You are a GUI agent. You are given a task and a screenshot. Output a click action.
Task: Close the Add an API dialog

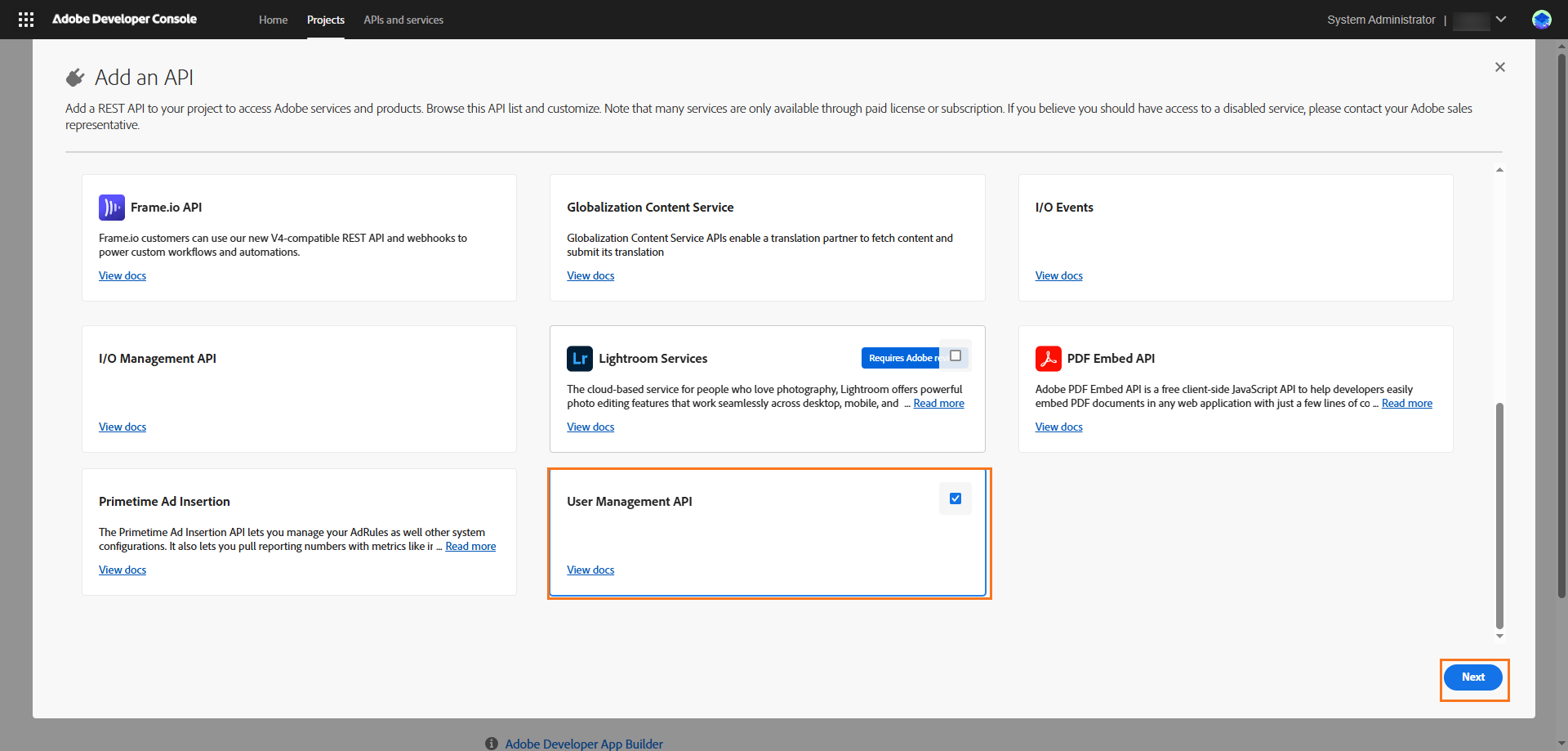pos(1499,67)
